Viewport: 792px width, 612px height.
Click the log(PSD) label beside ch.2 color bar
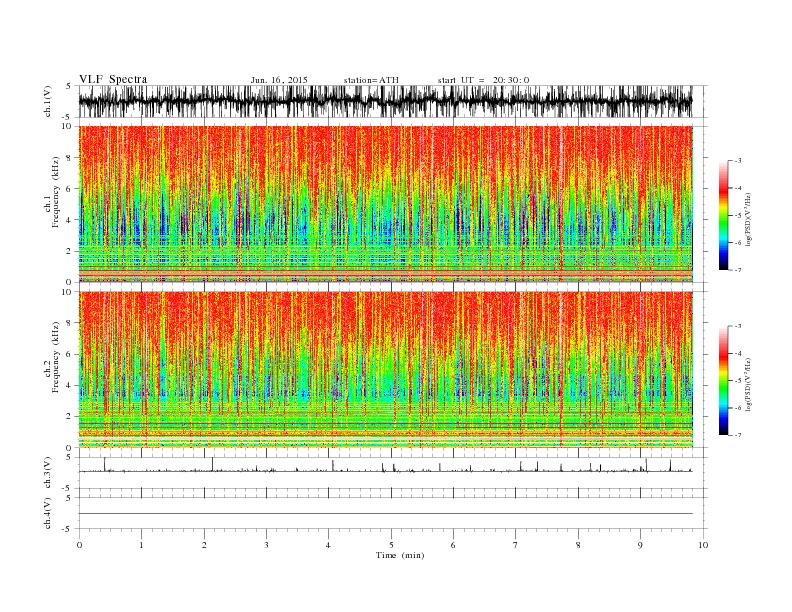click(748, 385)
